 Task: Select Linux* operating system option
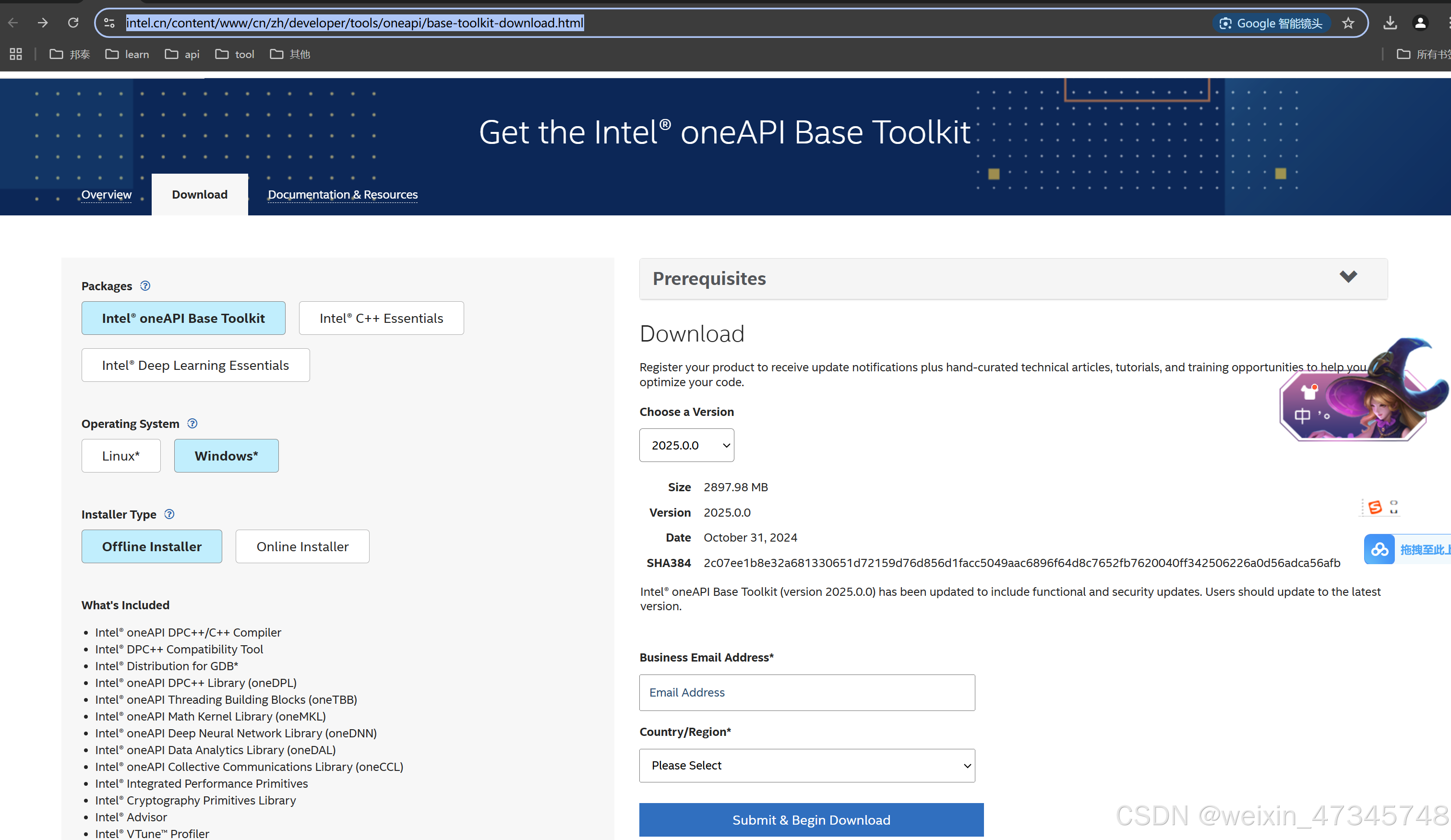(x=121, y=456)
